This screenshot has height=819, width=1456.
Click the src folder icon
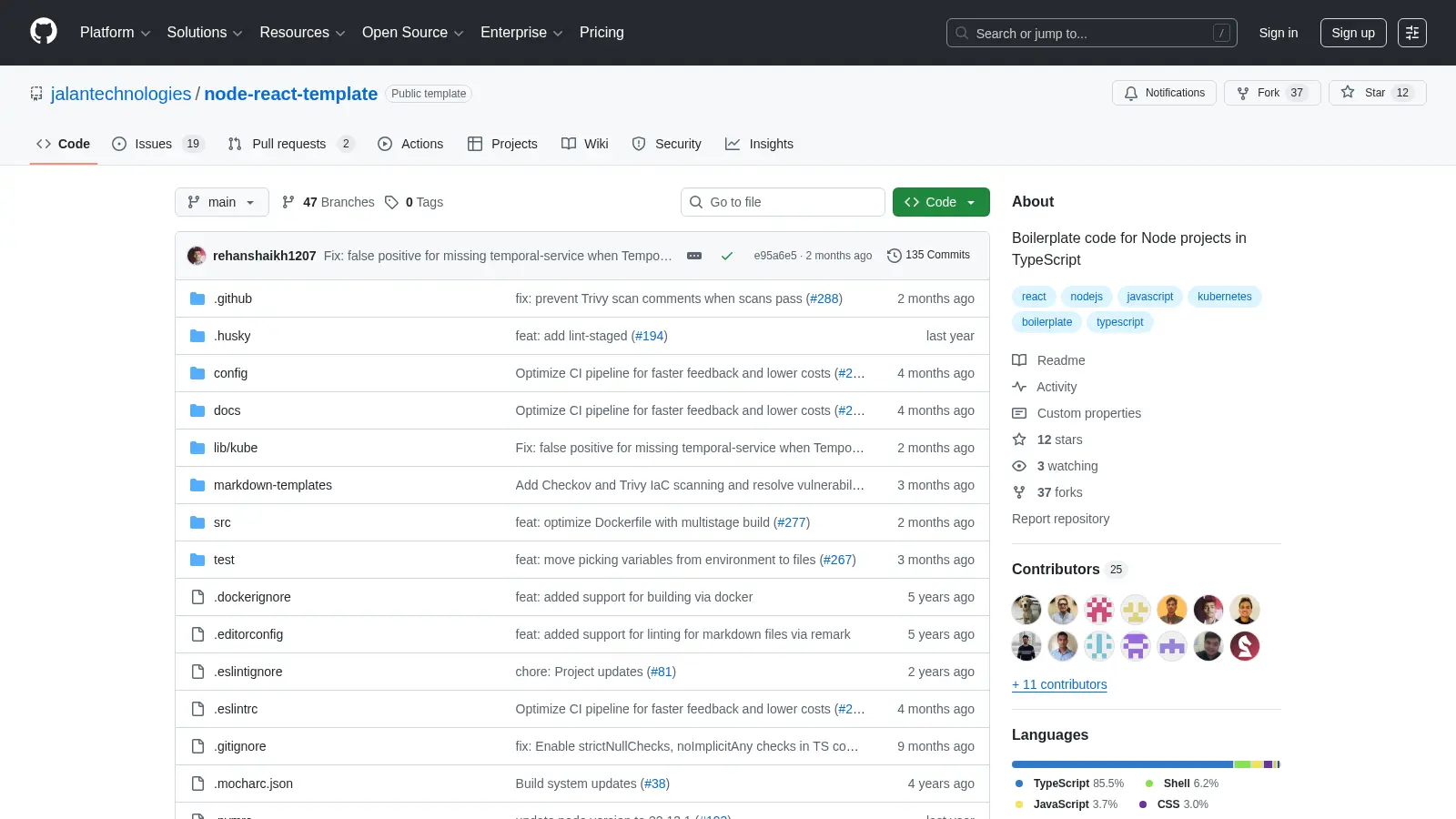click(197, 522)
